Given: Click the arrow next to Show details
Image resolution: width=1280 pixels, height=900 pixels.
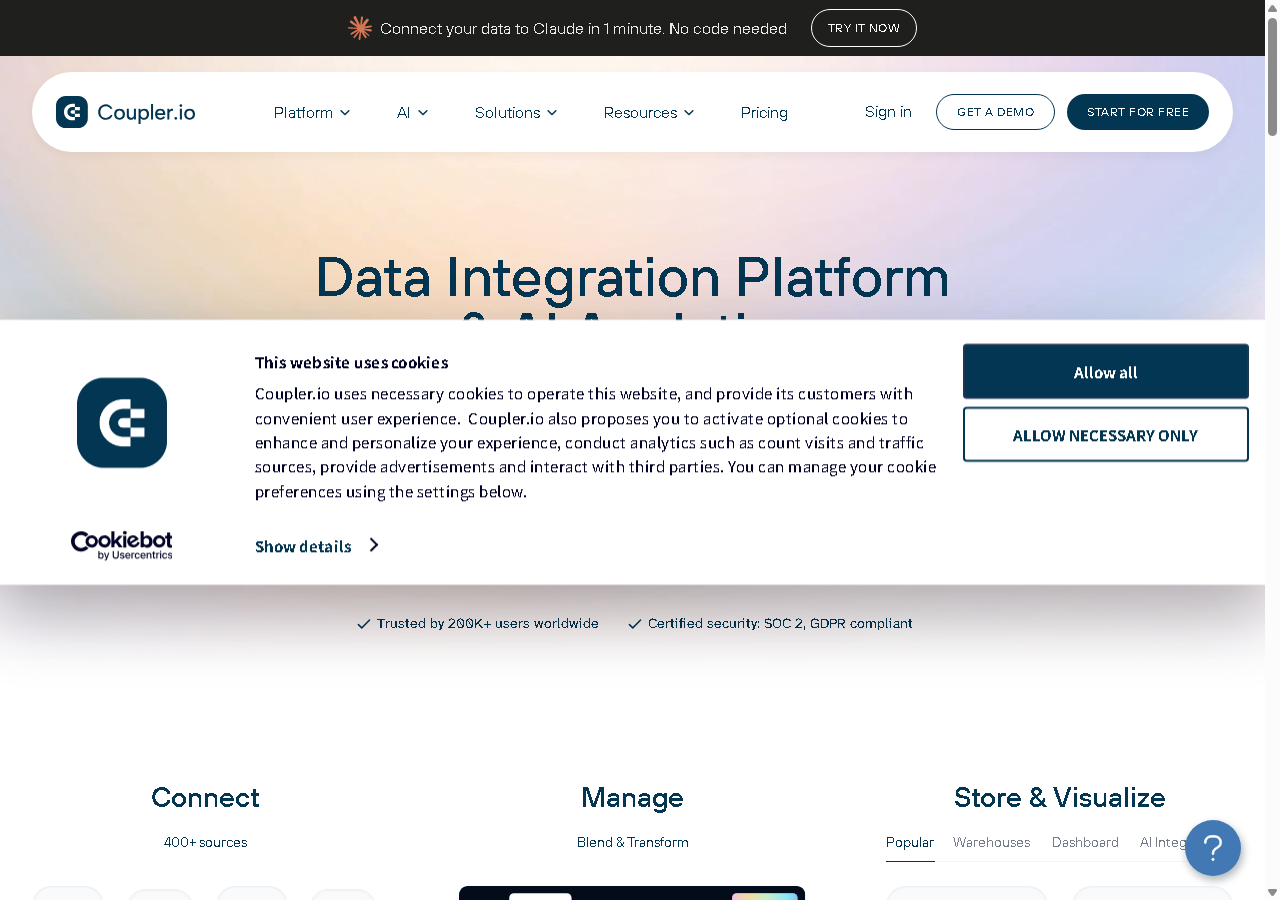Looking at the screenshot, I should point(374,545).
